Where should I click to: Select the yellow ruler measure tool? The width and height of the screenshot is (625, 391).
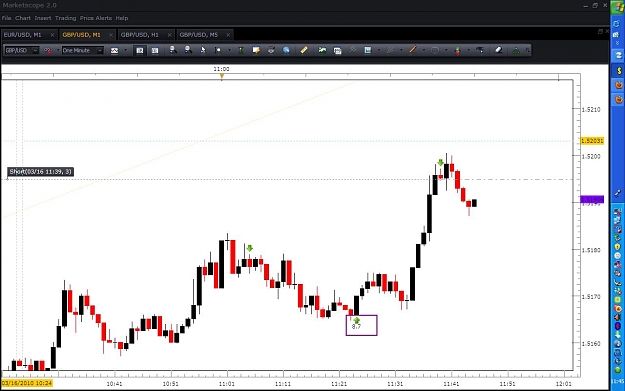(304, 50)
